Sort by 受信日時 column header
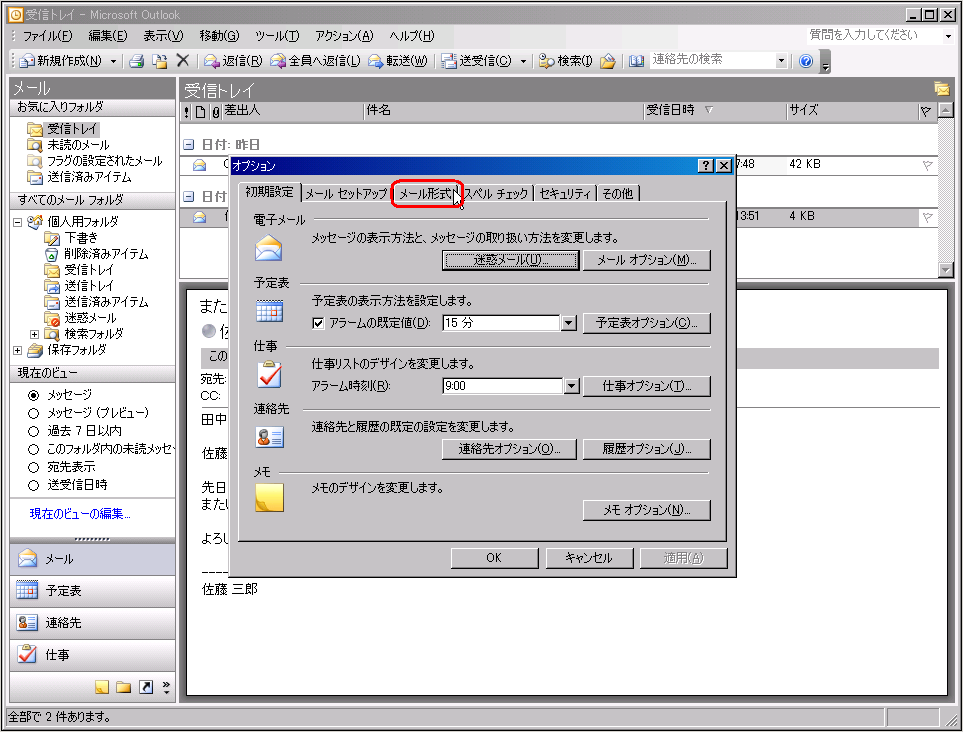Screen dimensions: 963x732 coord(714,111)
